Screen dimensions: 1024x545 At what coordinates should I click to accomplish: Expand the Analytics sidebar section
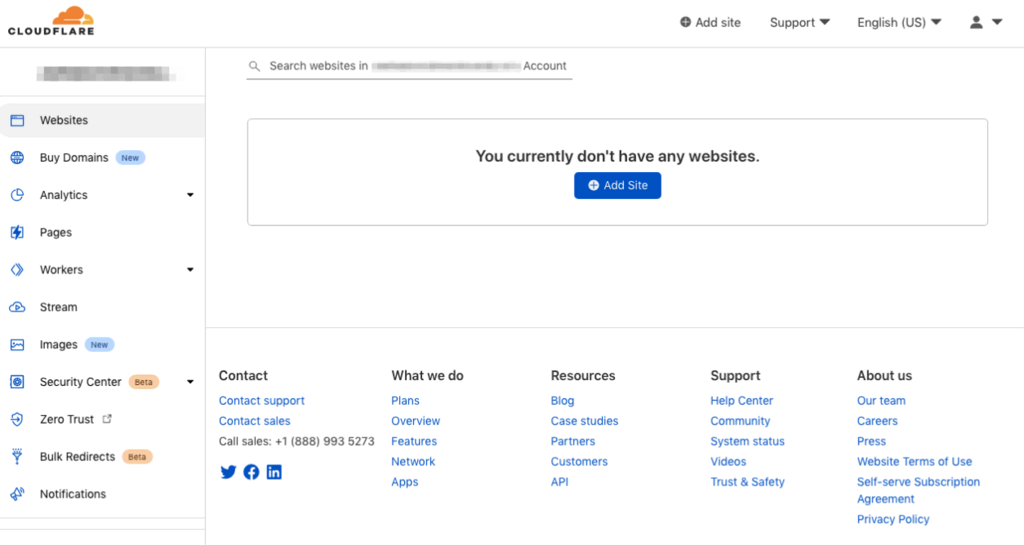190,195
